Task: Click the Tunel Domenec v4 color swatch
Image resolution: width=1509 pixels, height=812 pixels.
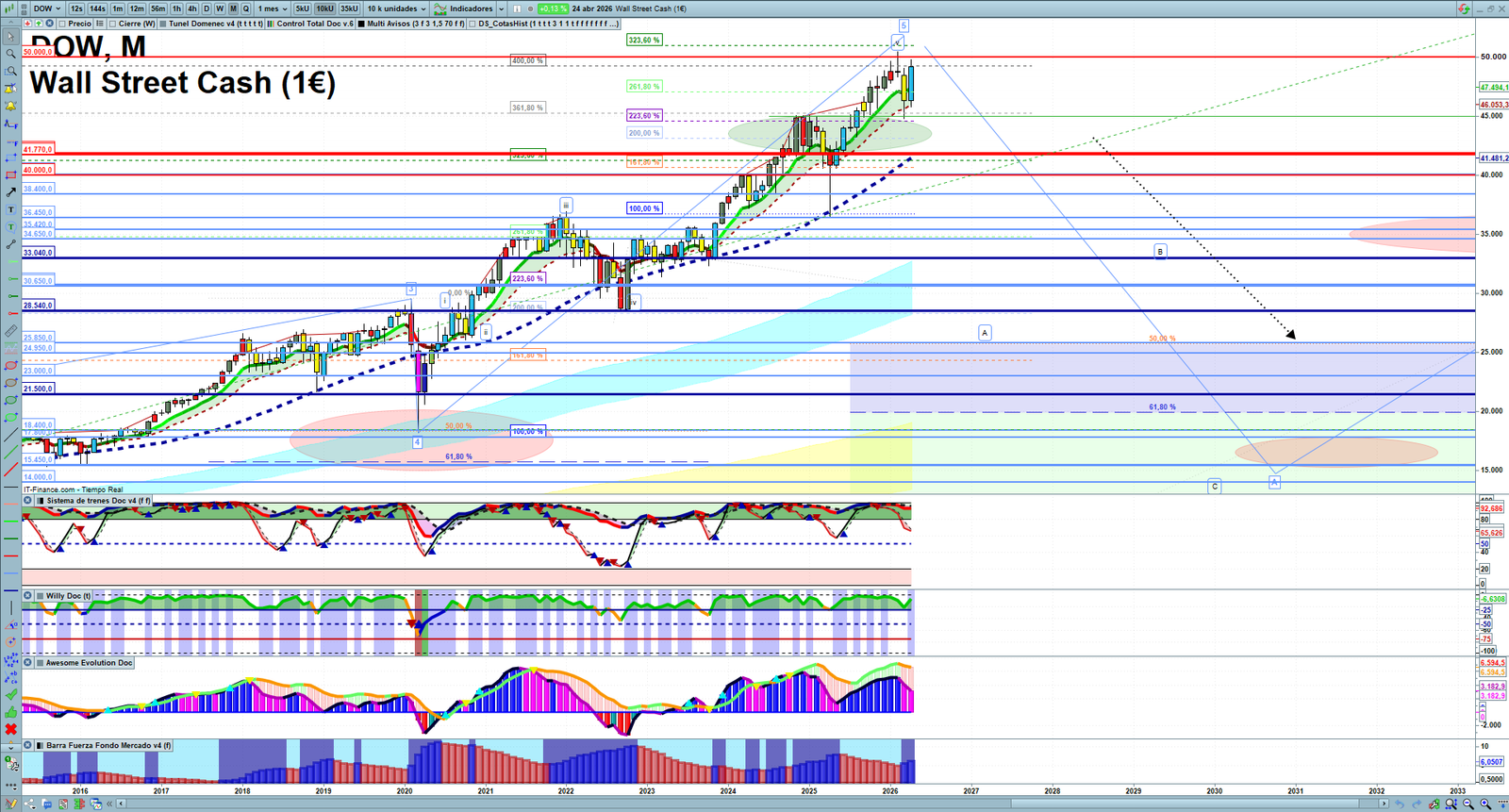Action: tap(163, 24)
